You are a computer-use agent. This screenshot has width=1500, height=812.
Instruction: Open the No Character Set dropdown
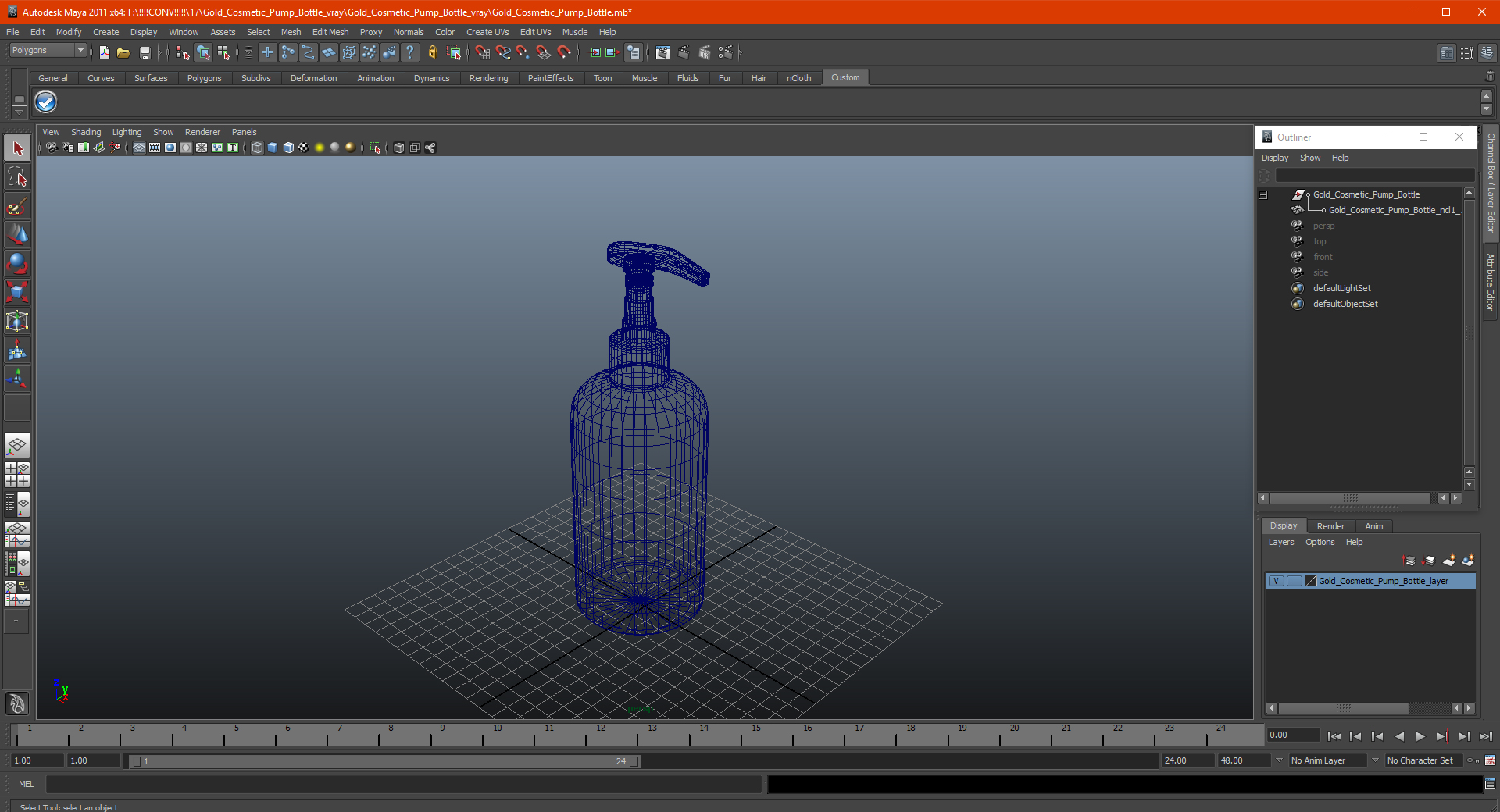1424,760
